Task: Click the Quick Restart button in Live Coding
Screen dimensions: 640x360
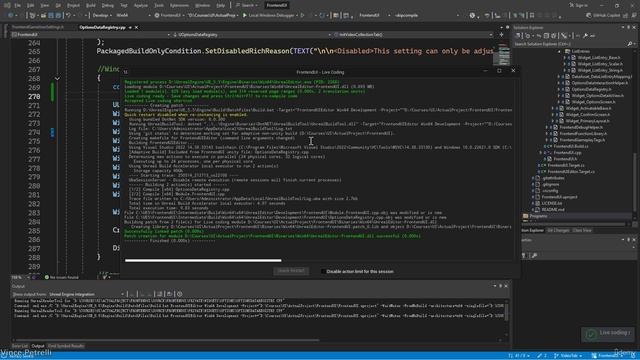Action: tap(291, 271)
